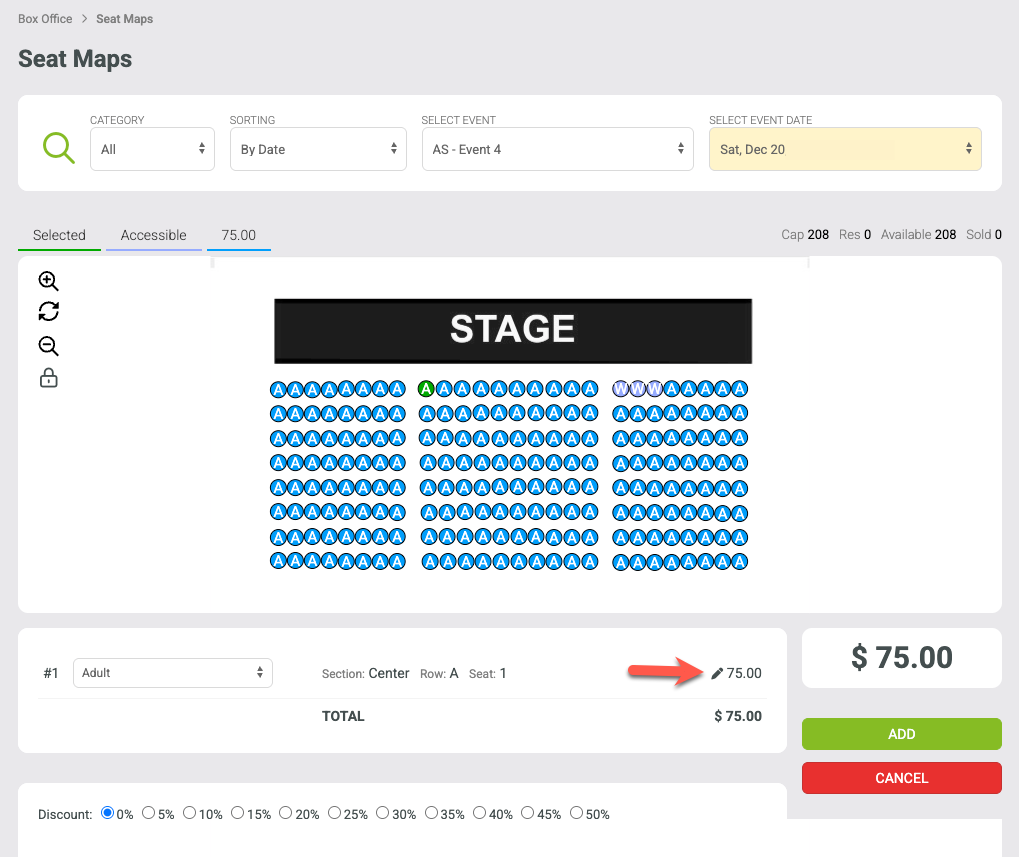
Task: Zoom out of the seat map
Action: pos(49,346)
